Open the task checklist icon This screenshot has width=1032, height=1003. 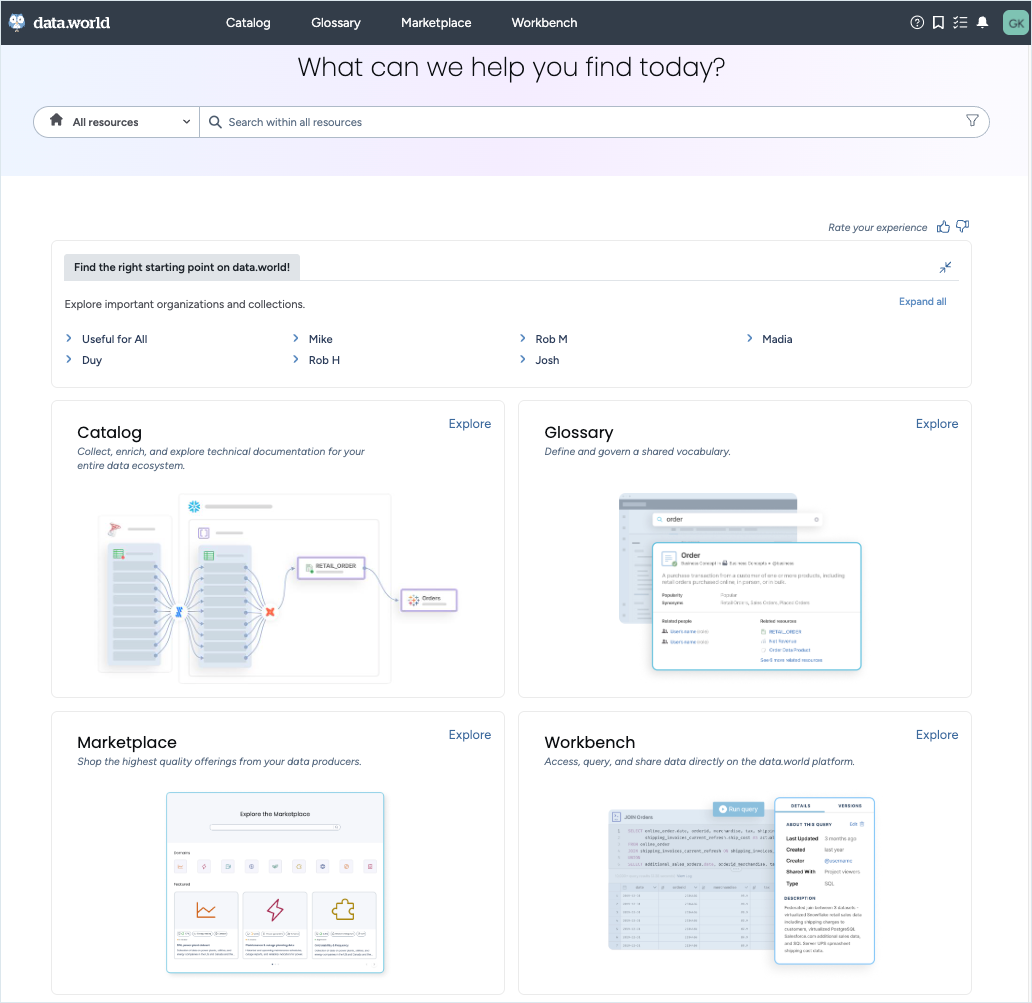click(960, 22)
